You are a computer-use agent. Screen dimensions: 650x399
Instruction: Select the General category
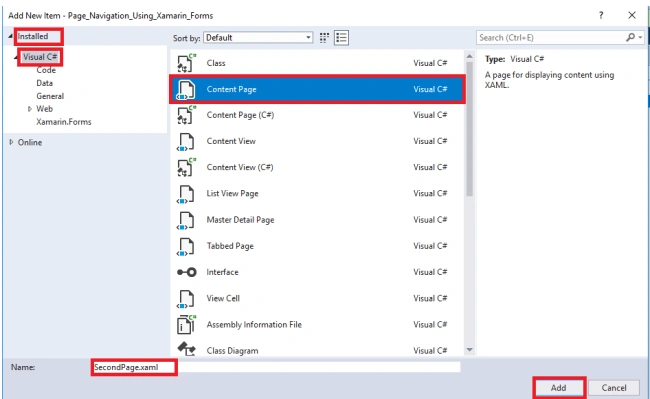pyautogui.click(x=50, y=96)
